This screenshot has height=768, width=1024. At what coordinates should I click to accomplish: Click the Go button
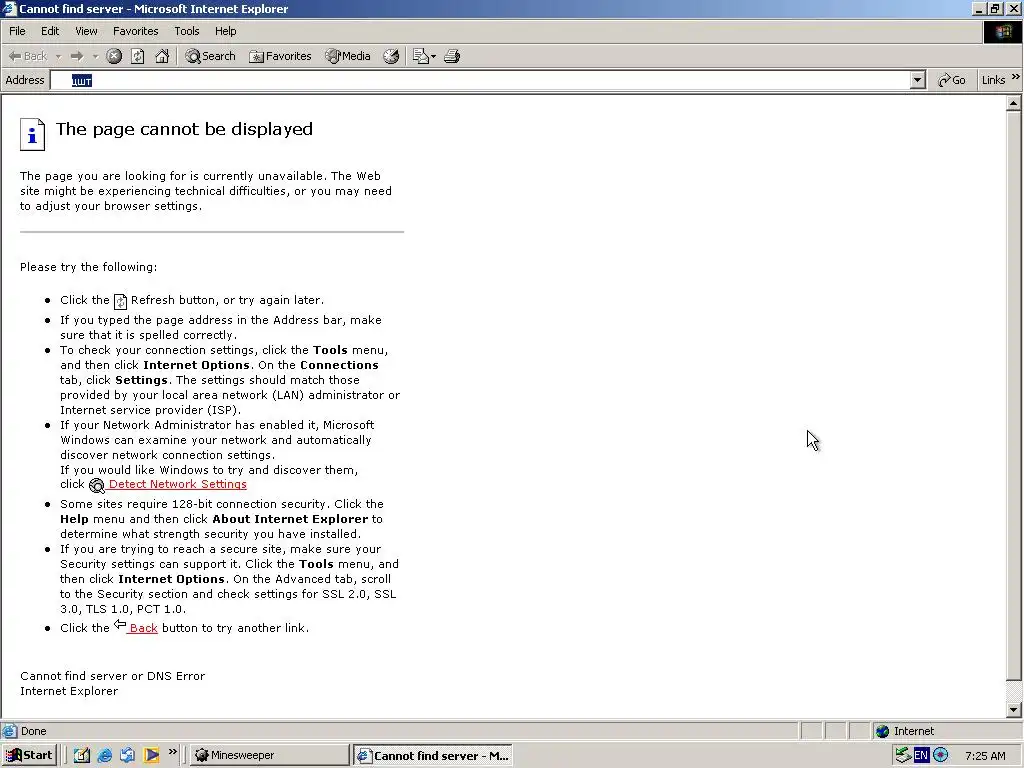point(952,80)
